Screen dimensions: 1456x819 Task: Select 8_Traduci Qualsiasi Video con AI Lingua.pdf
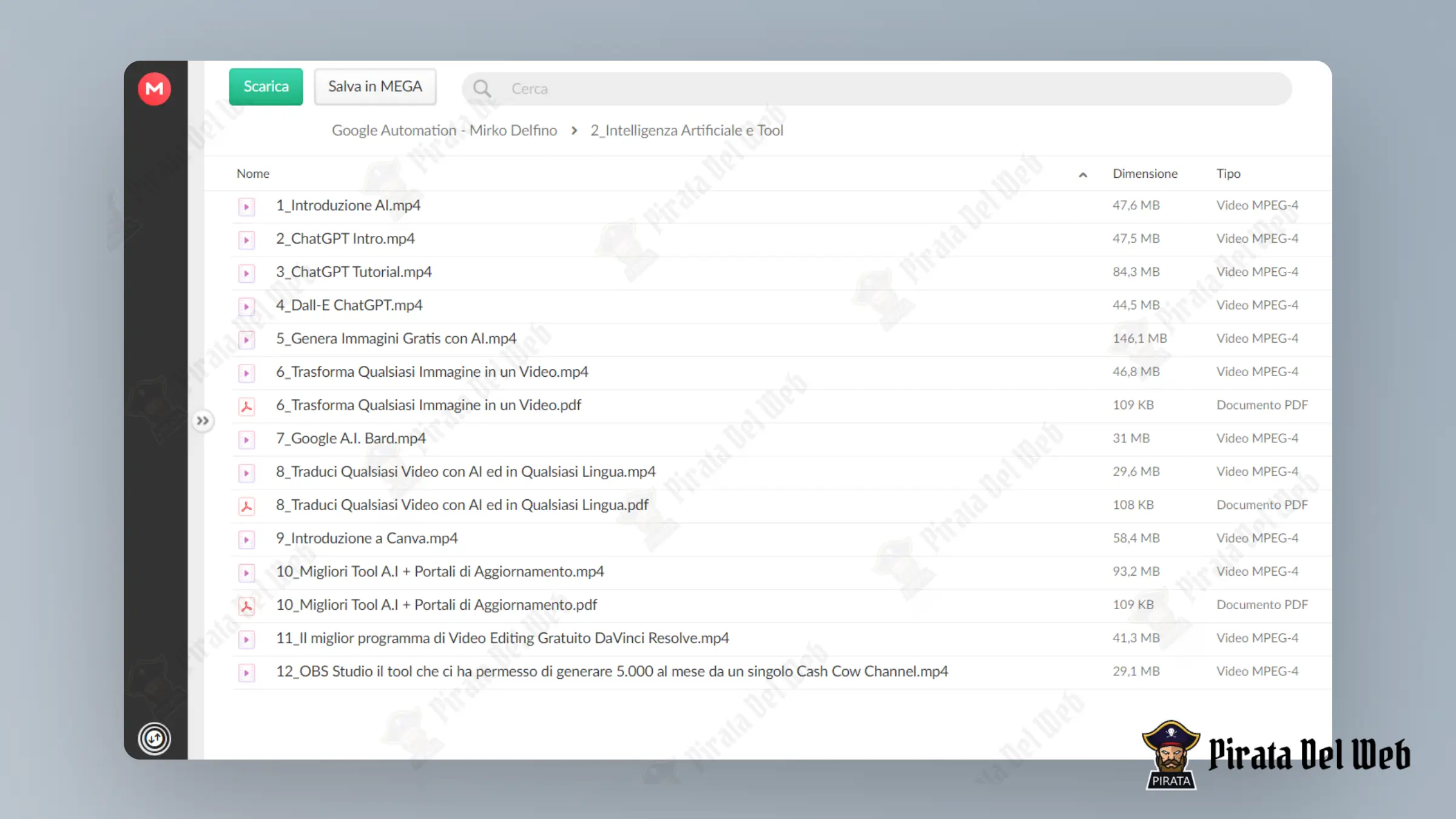coord(462,505)
